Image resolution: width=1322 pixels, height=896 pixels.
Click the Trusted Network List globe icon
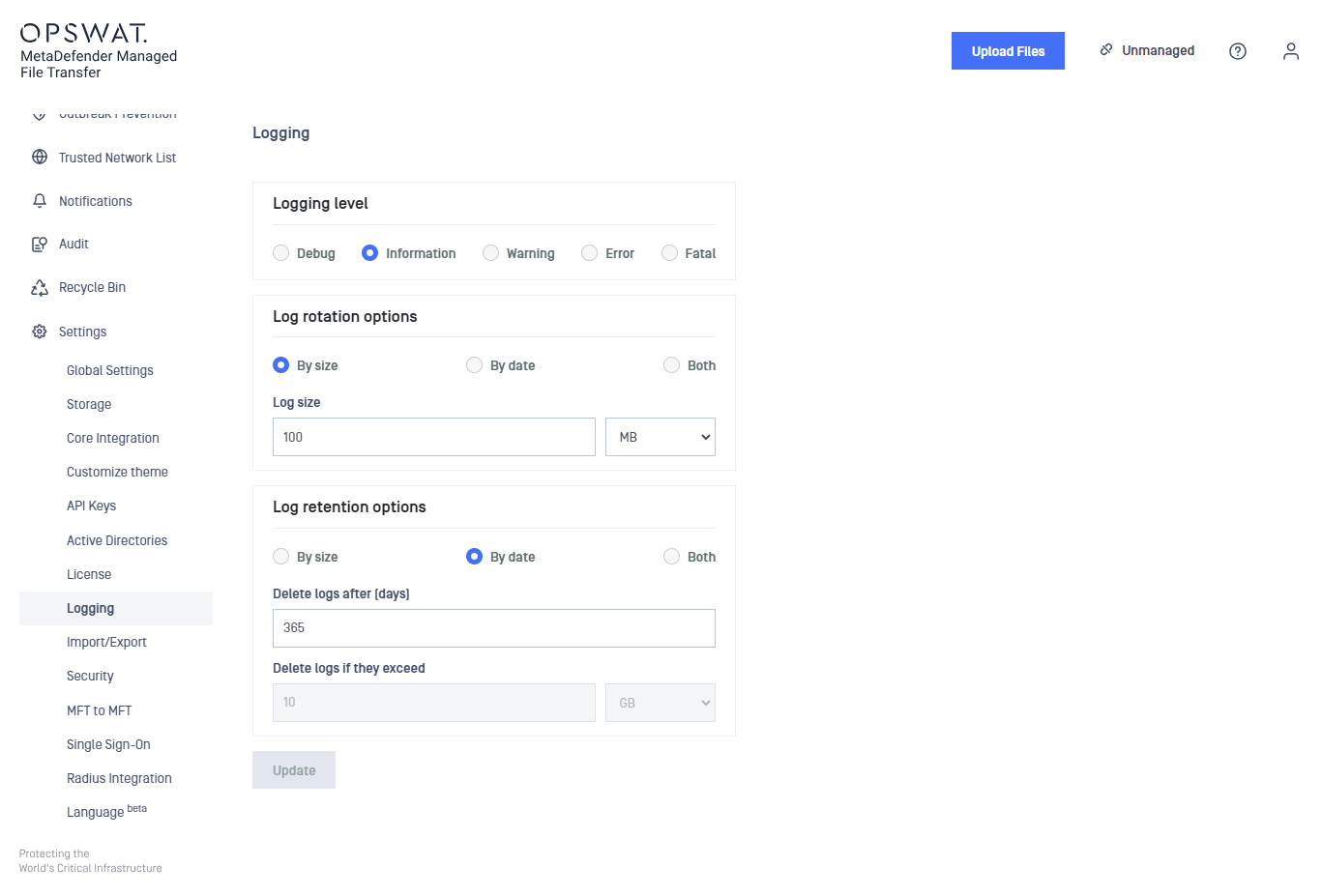point(40,157)
